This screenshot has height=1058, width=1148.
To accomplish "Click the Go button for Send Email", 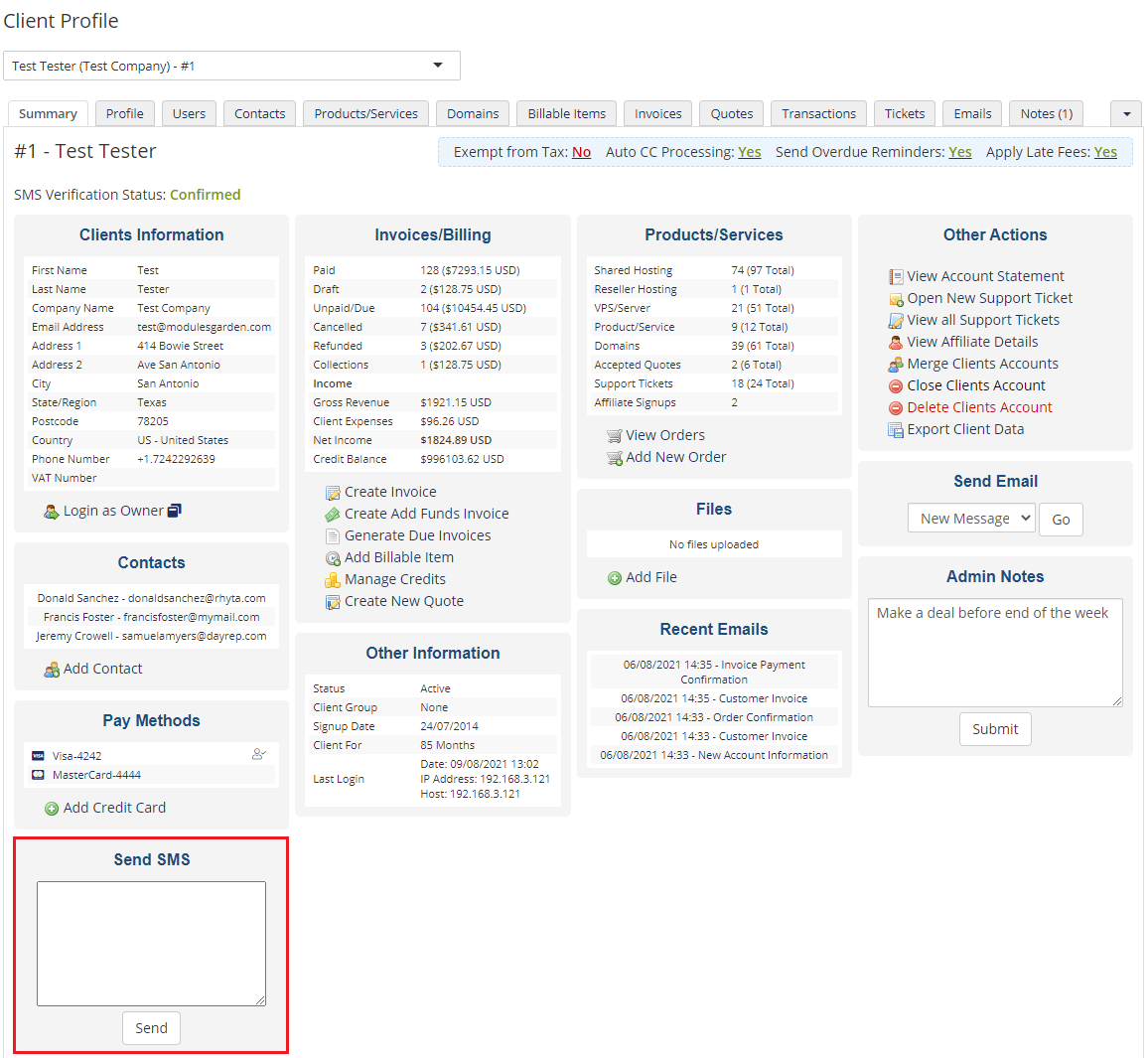I will [x=1061, y=520].
